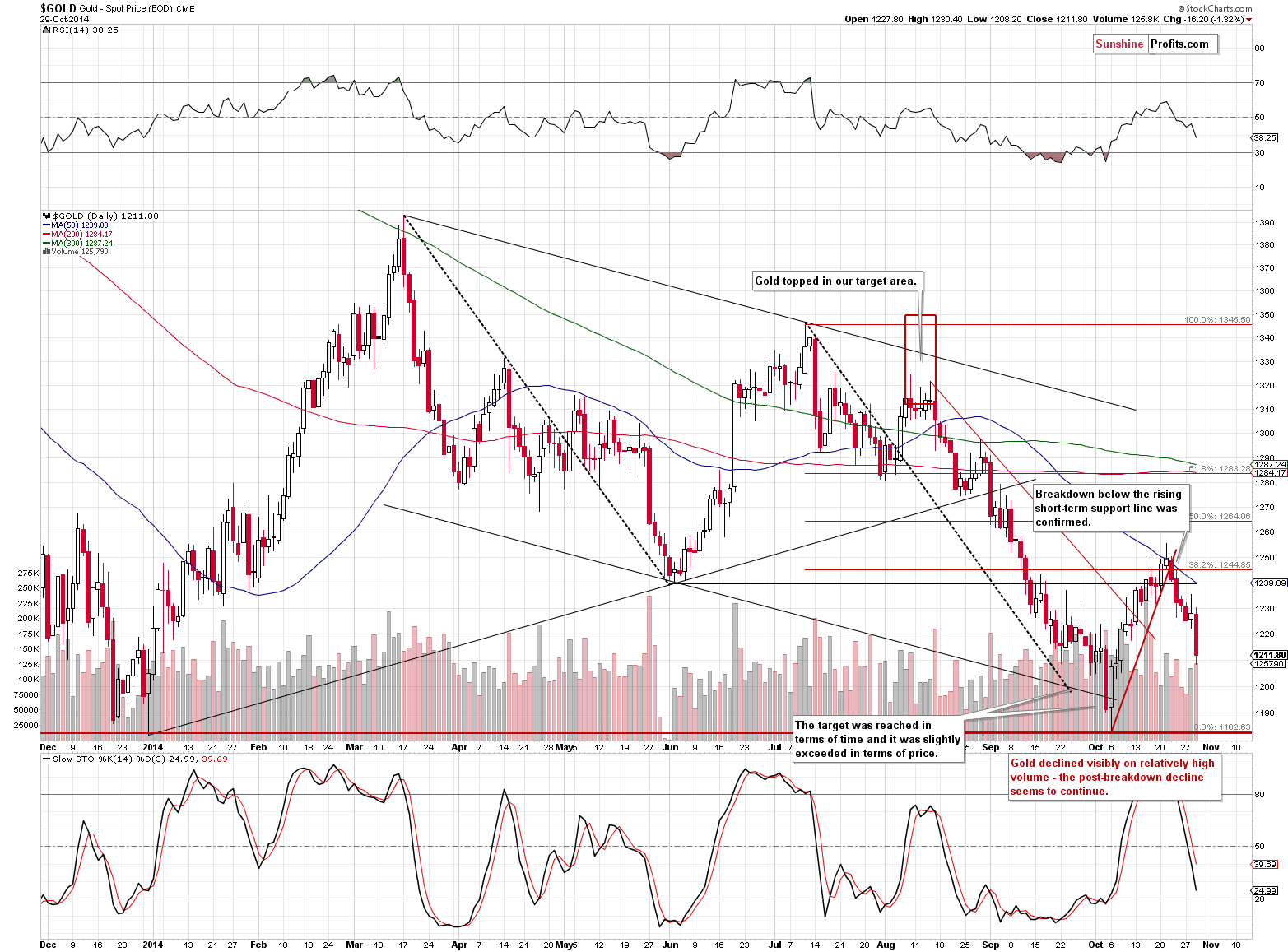Click the 100.0%: 1345.50 Fibonacci label
Viewport: 1288px width, 952px height.
1217,319
